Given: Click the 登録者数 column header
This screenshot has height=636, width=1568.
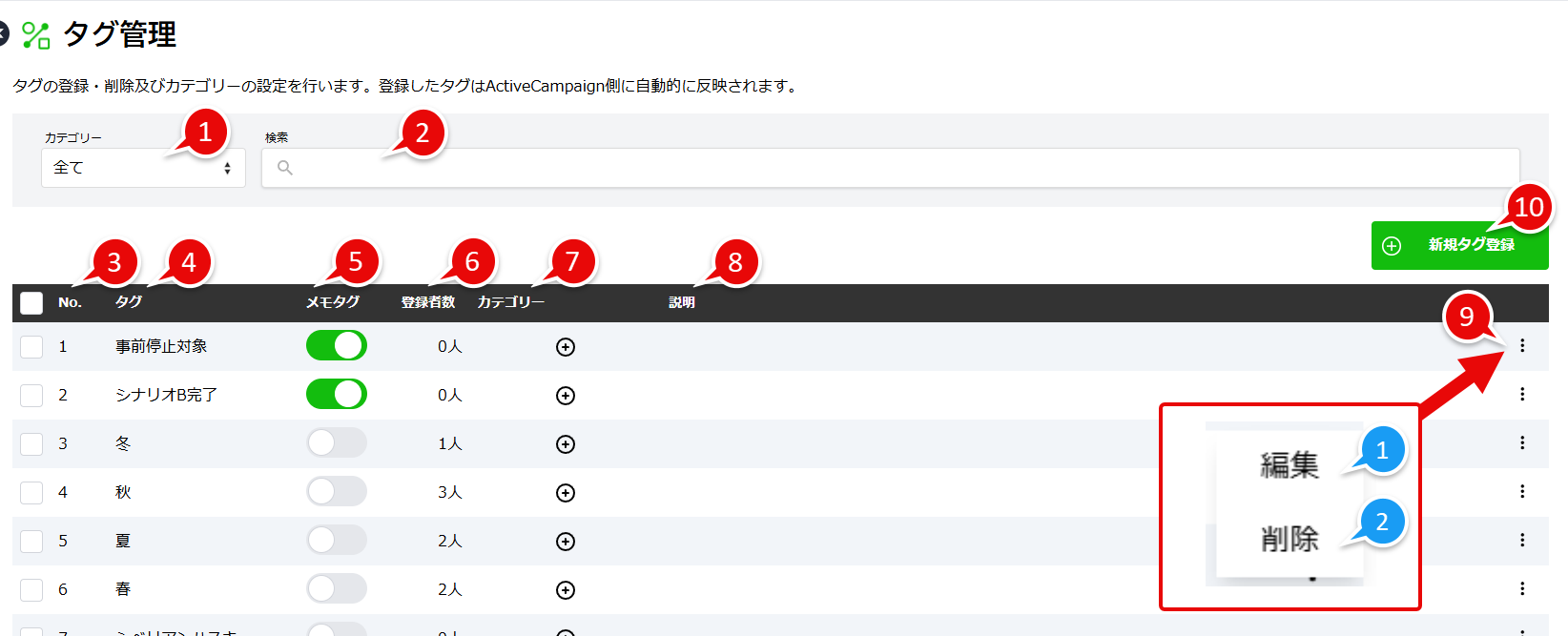Looking at the screenshot, I should [428, 302].
